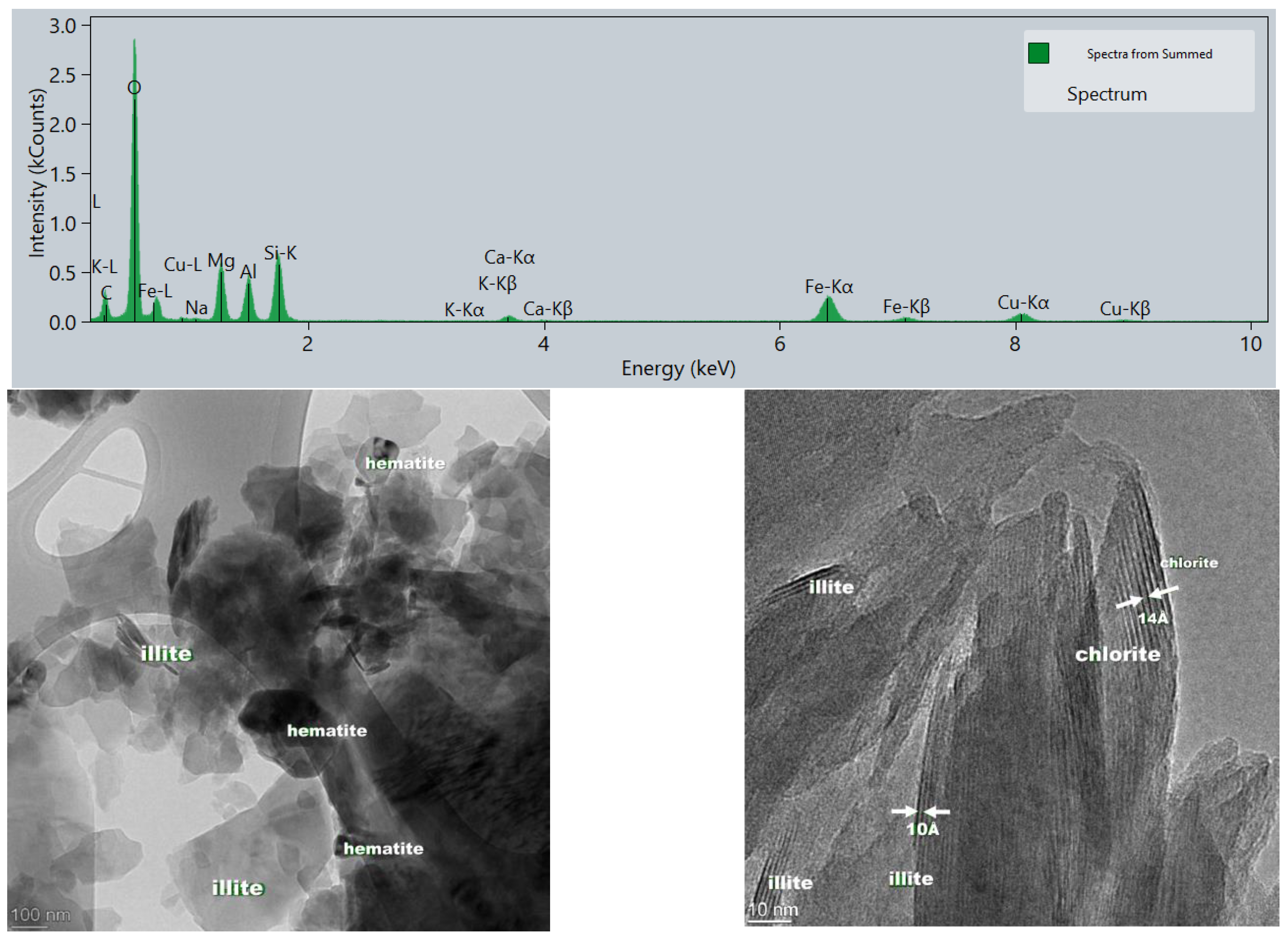Select the Fe-Kα peak label
The image size is (1288, 936).
click(x=829, y=286)
